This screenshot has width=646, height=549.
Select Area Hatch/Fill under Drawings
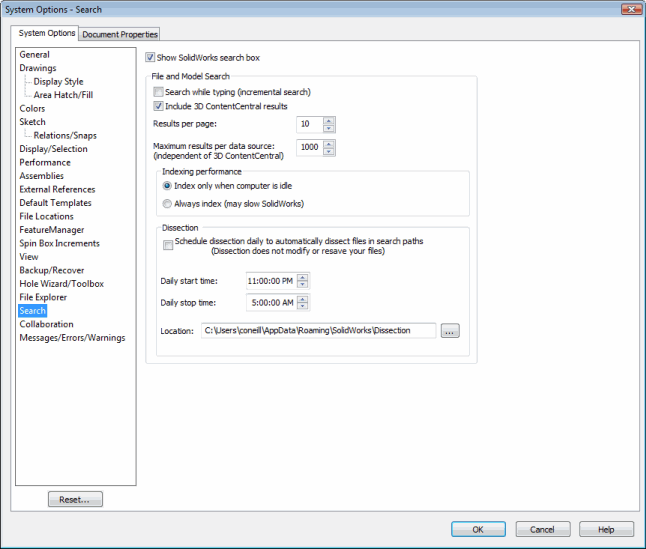pos(63,95)
